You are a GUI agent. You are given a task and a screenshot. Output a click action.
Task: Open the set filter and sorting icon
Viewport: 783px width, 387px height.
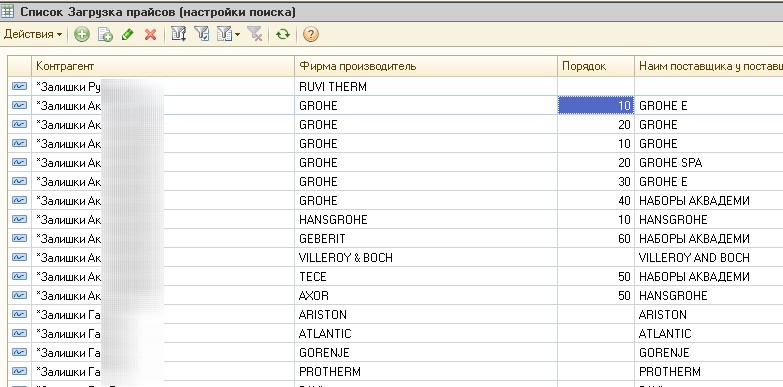click(178, 34)
